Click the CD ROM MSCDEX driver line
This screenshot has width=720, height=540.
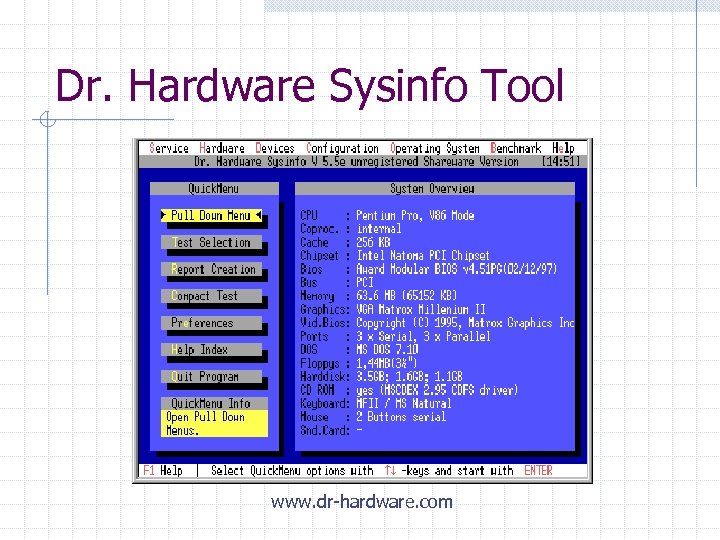437,390
